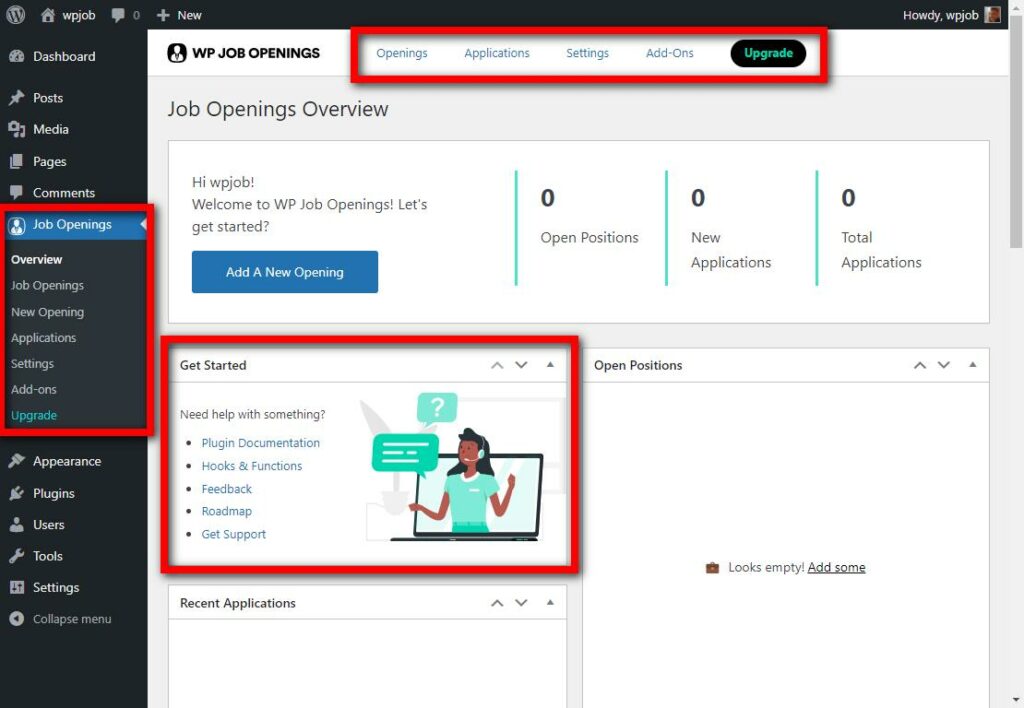Viewport: 1024px width, 708px height.
Task: Open Settings in the Job Openings submenu
Action: click(x=32, y=364)
